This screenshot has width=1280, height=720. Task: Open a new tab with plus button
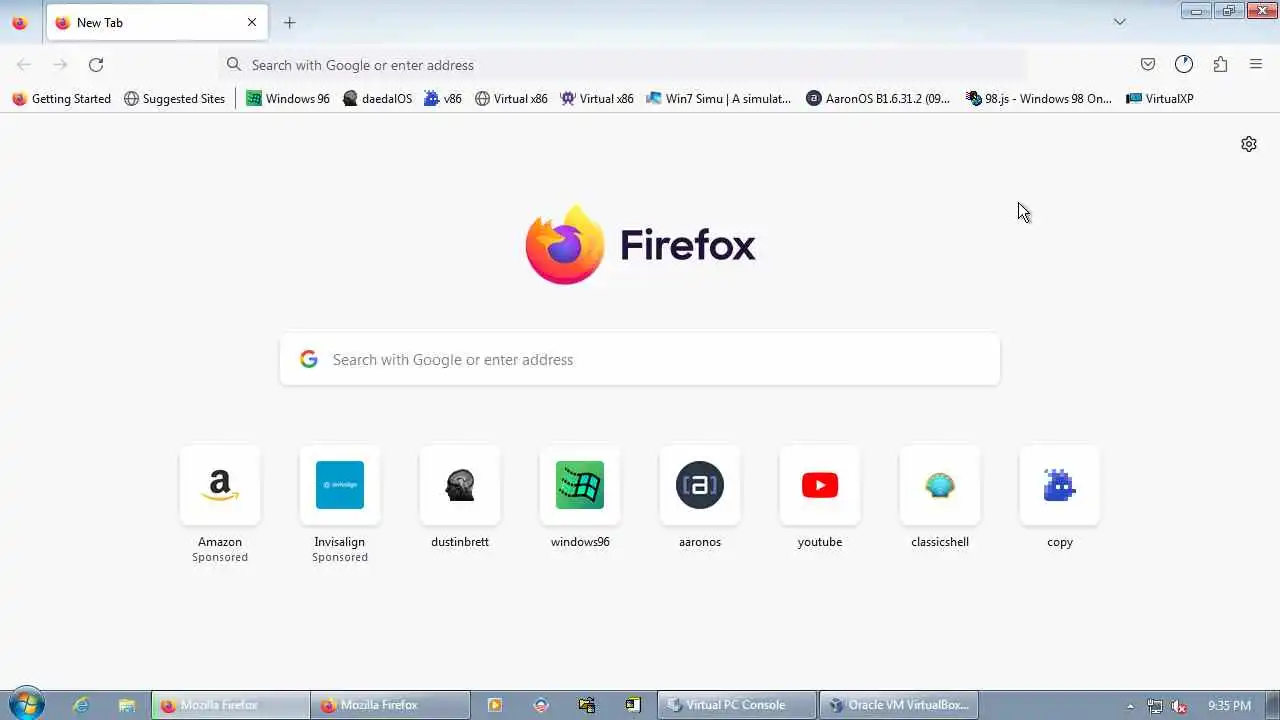coord(289,22)
